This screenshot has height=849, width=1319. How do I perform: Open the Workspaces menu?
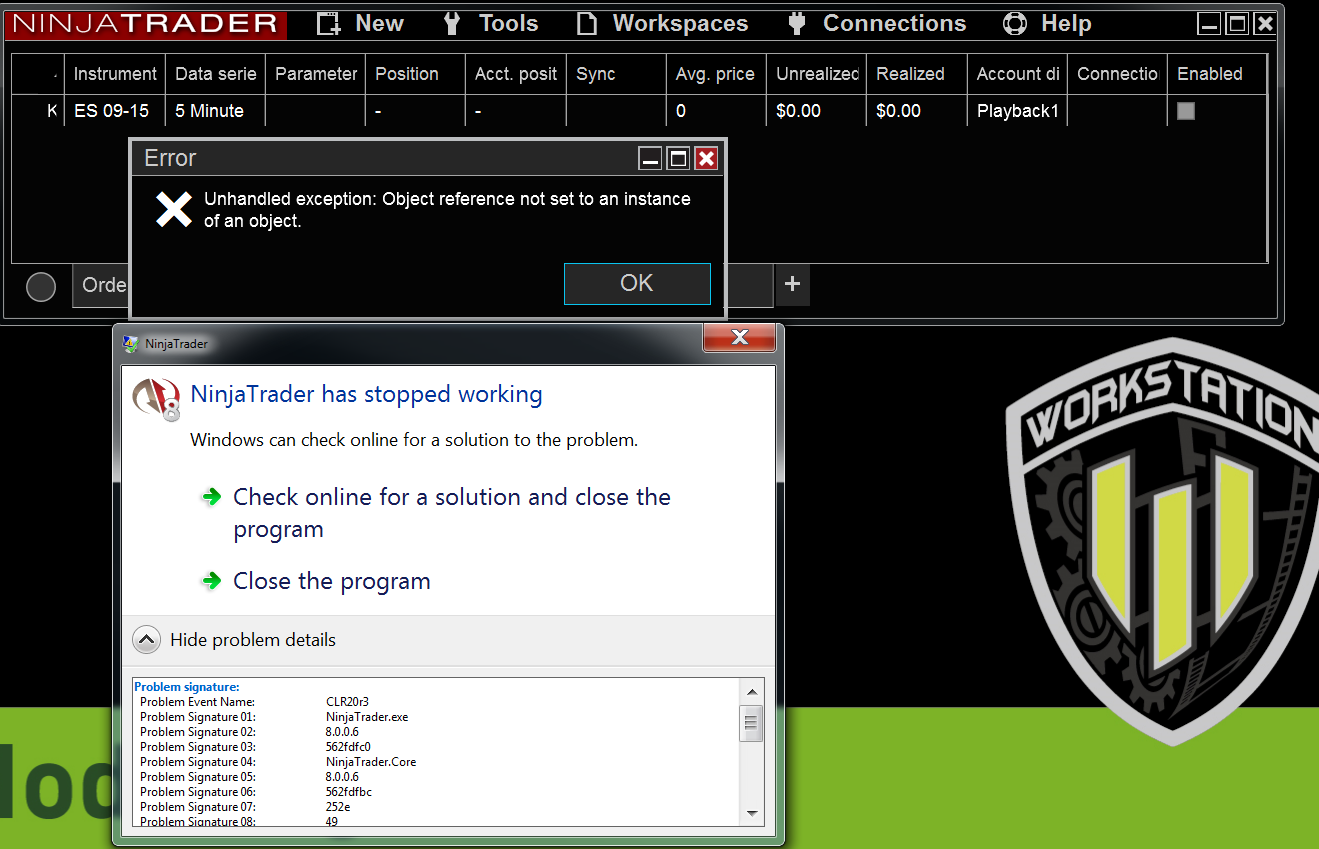(x=662, y=23)
